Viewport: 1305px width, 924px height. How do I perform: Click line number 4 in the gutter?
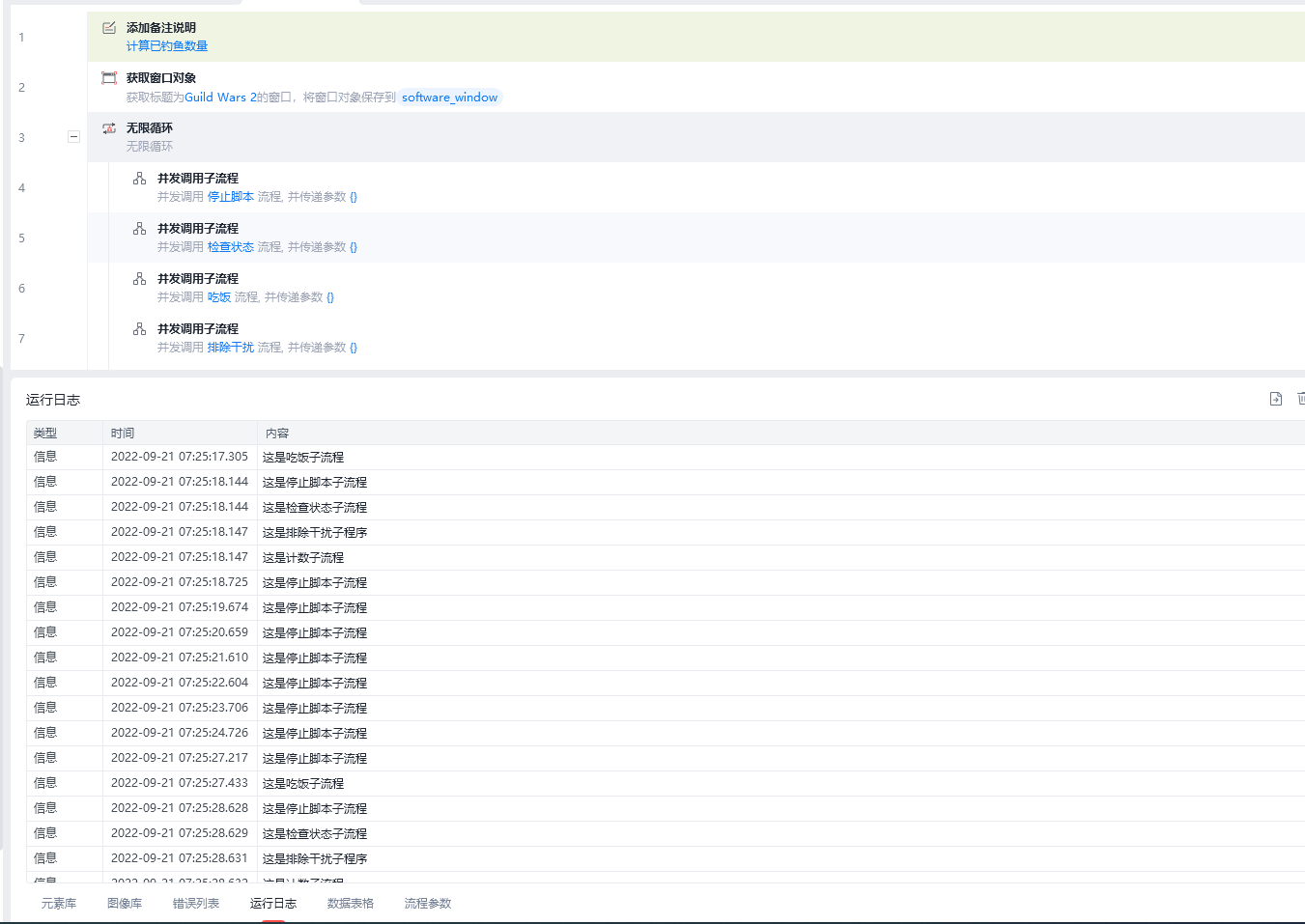coord(21,188)
